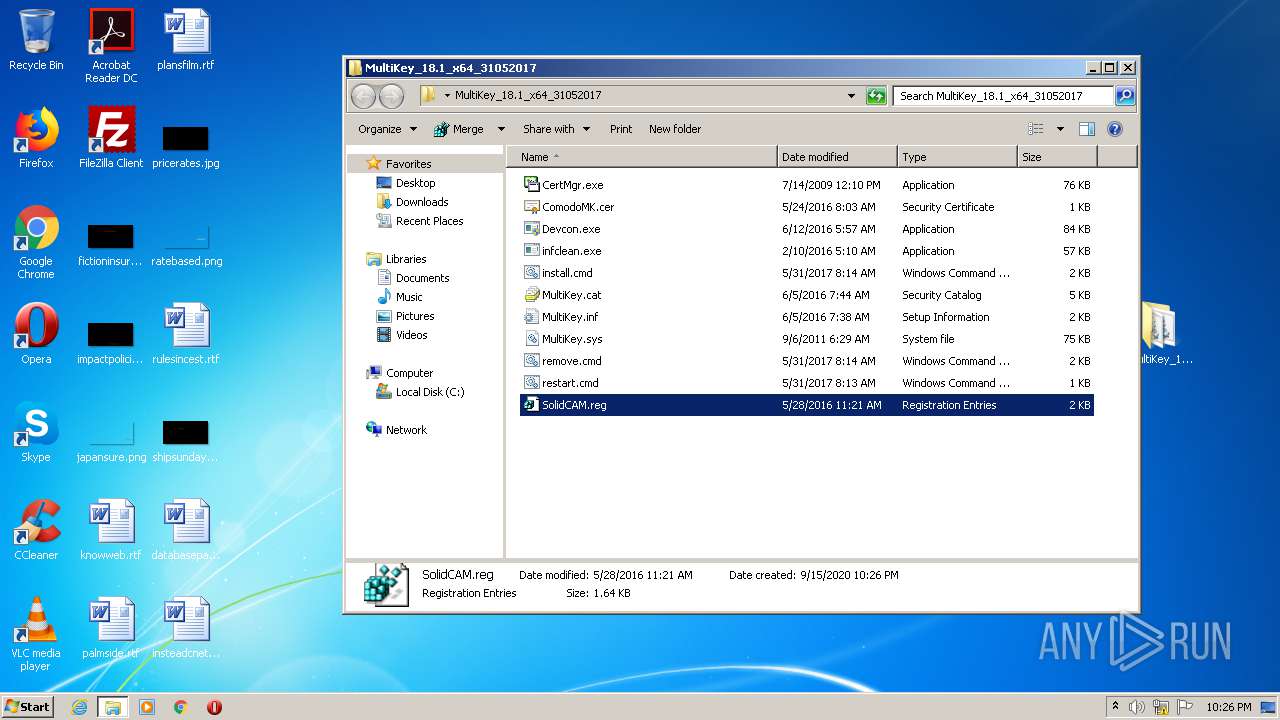Click New folder in the toolbar

click(675, 129)
